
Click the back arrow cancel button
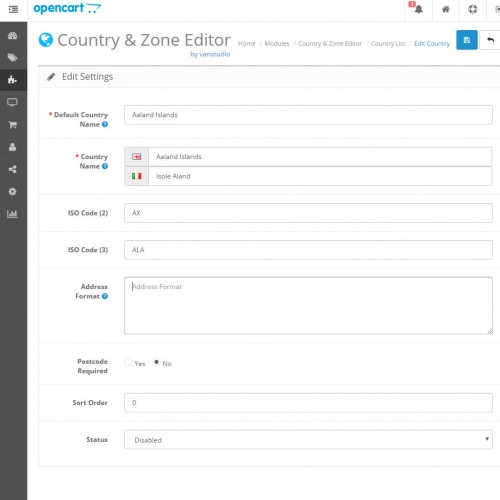[x=490, y=40]
